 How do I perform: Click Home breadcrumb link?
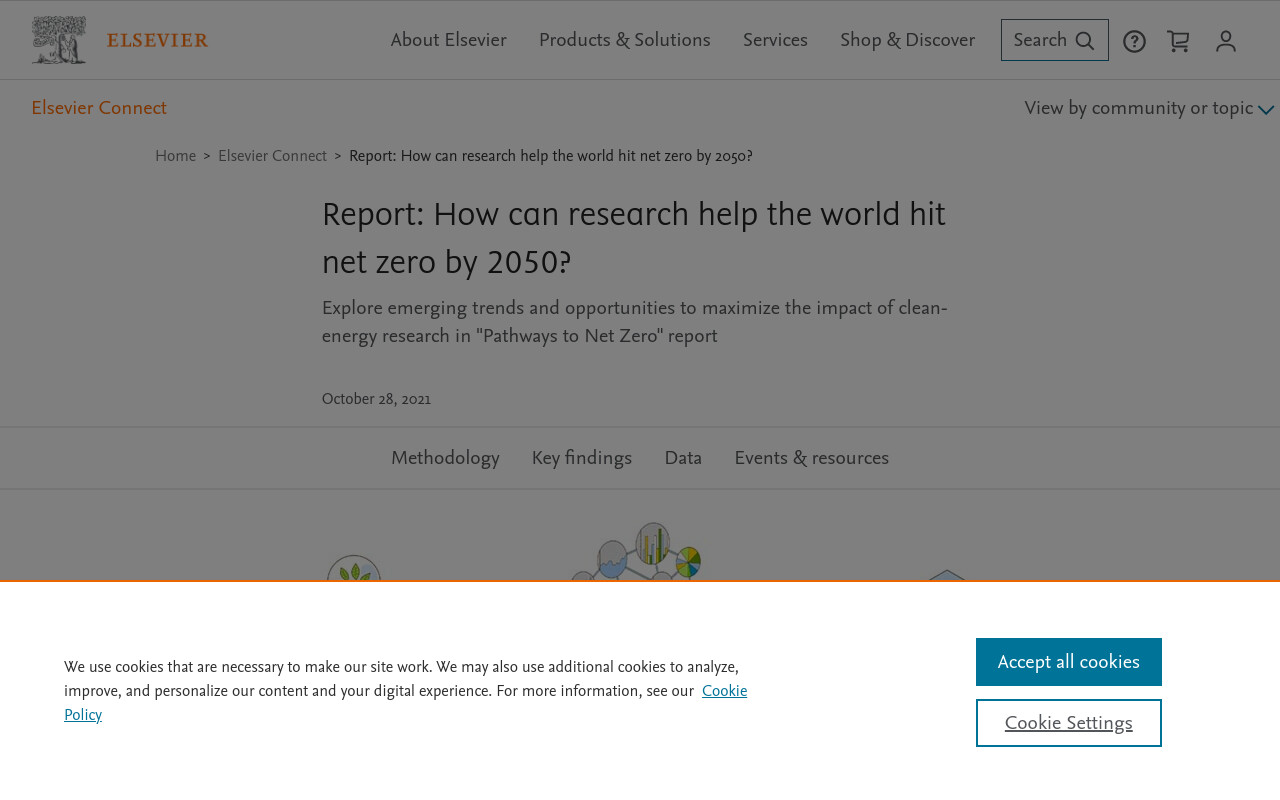175,156
